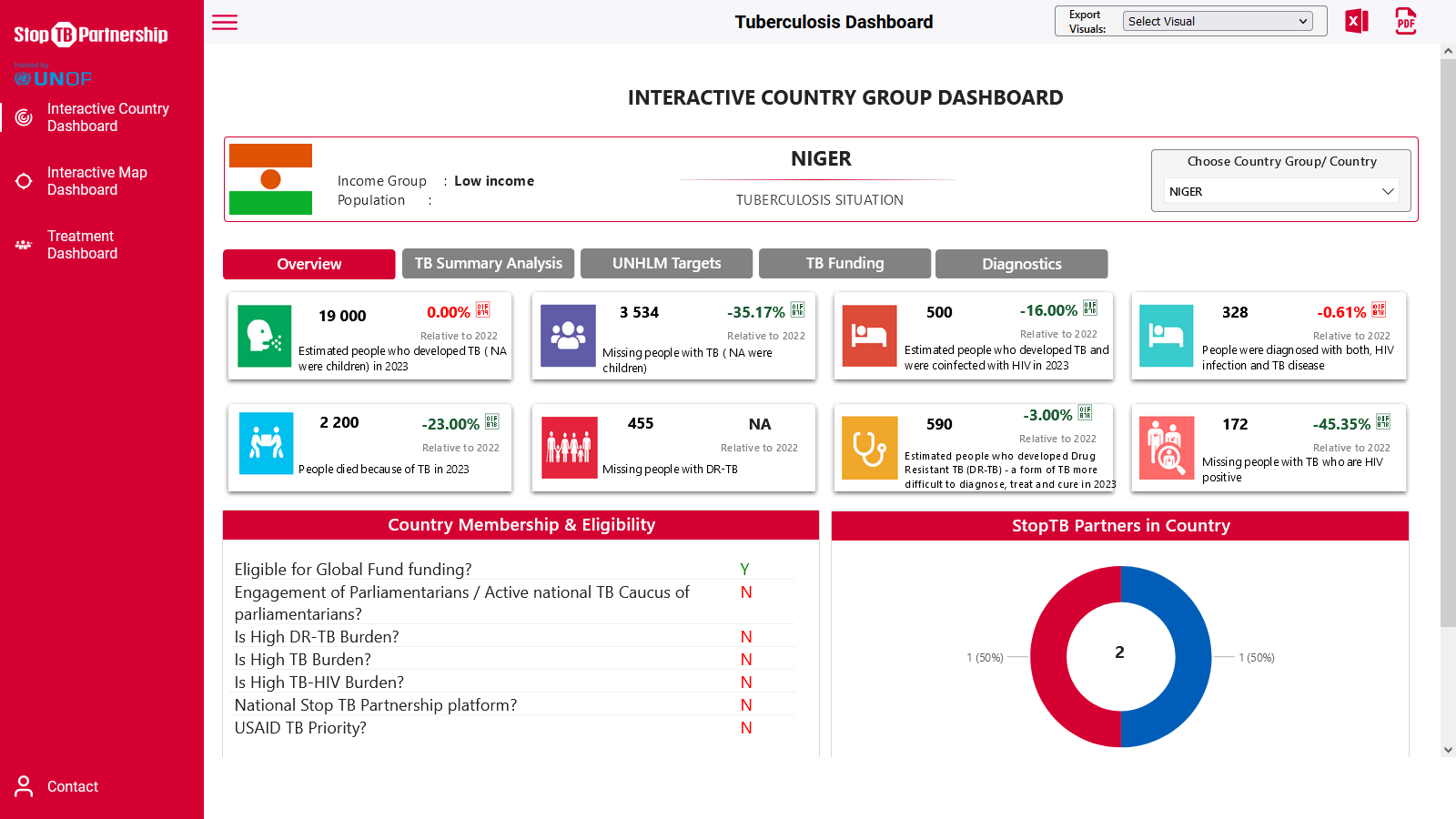The height and width of the screenshot is (819, 1456).
Task: Click the stethoscope DR-TB icon
Action: pos(869,448)
